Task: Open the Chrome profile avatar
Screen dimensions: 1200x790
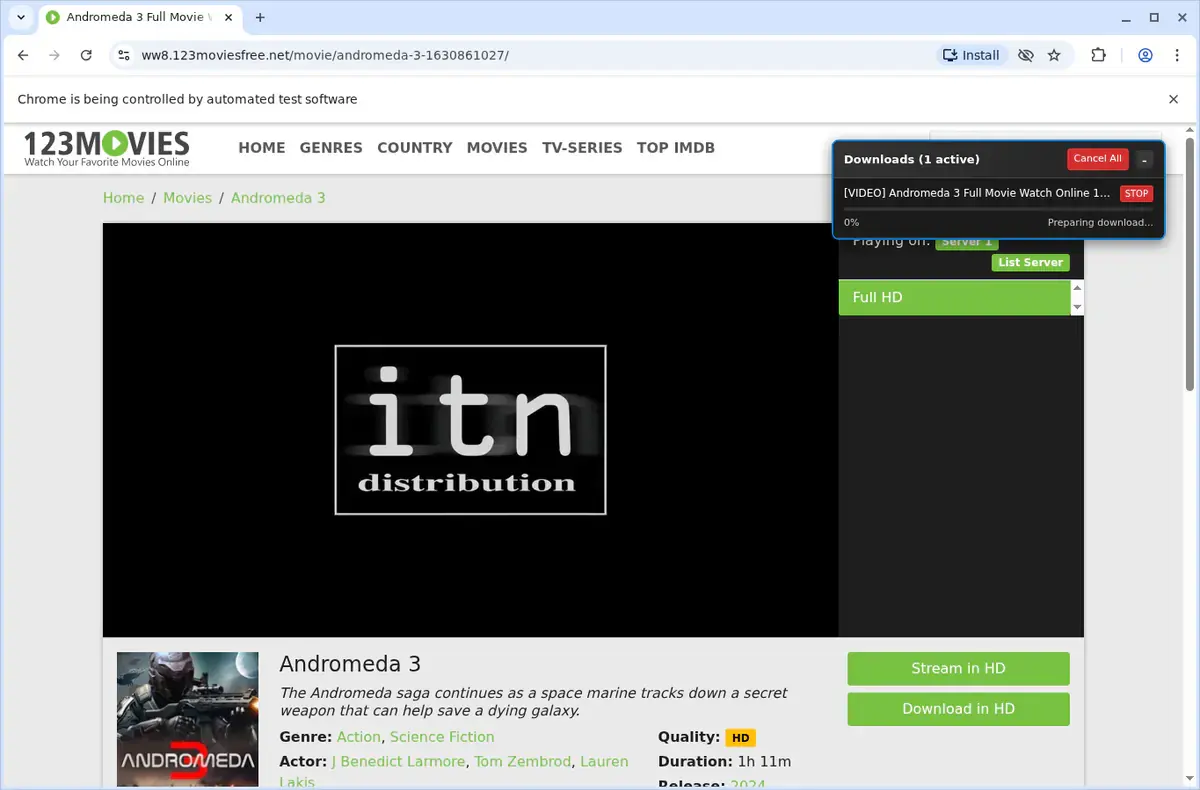Action: point(1145,55)
